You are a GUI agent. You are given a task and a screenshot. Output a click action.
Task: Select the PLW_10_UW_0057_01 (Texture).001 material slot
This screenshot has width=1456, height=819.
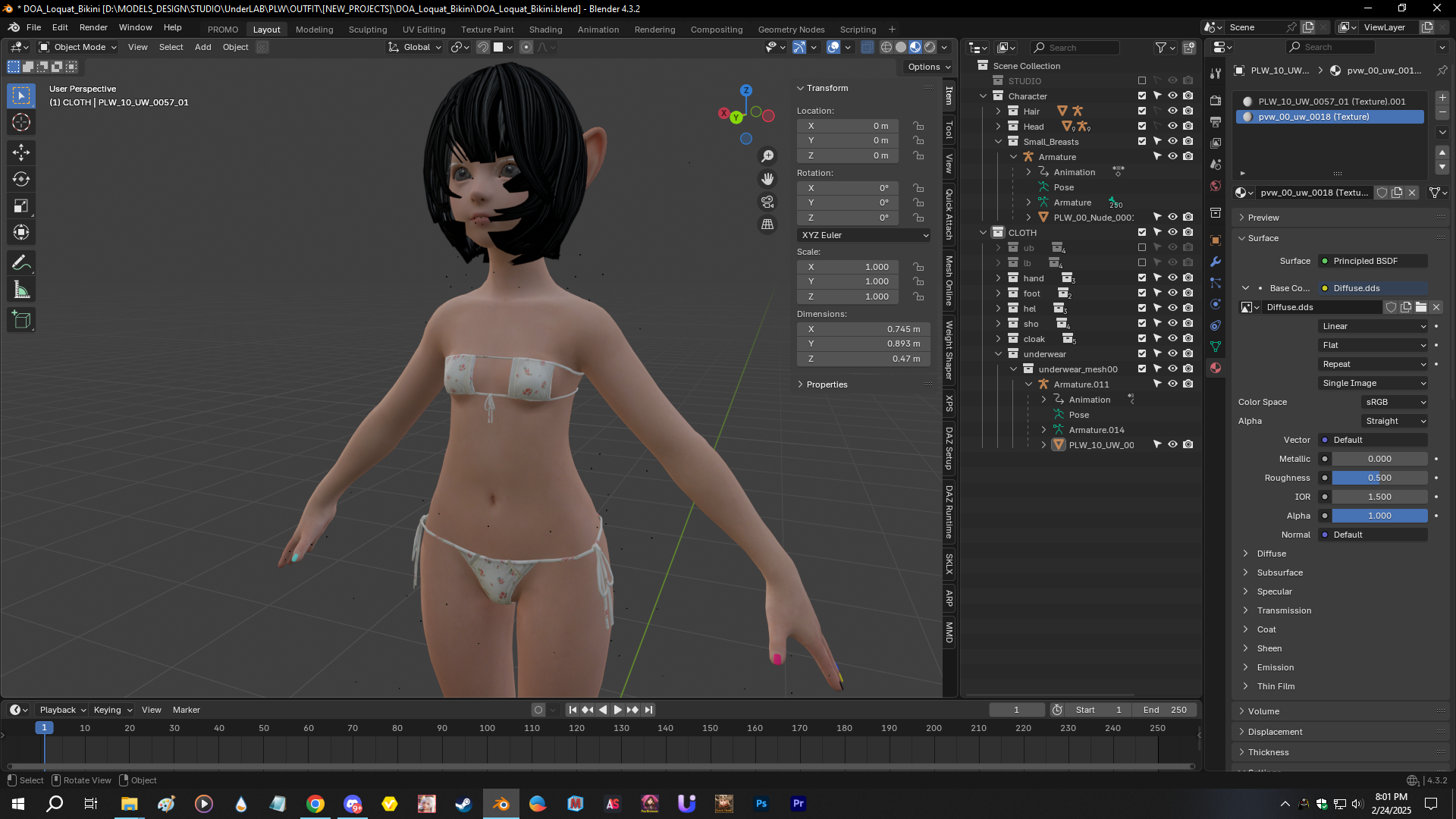[1330, 101]
